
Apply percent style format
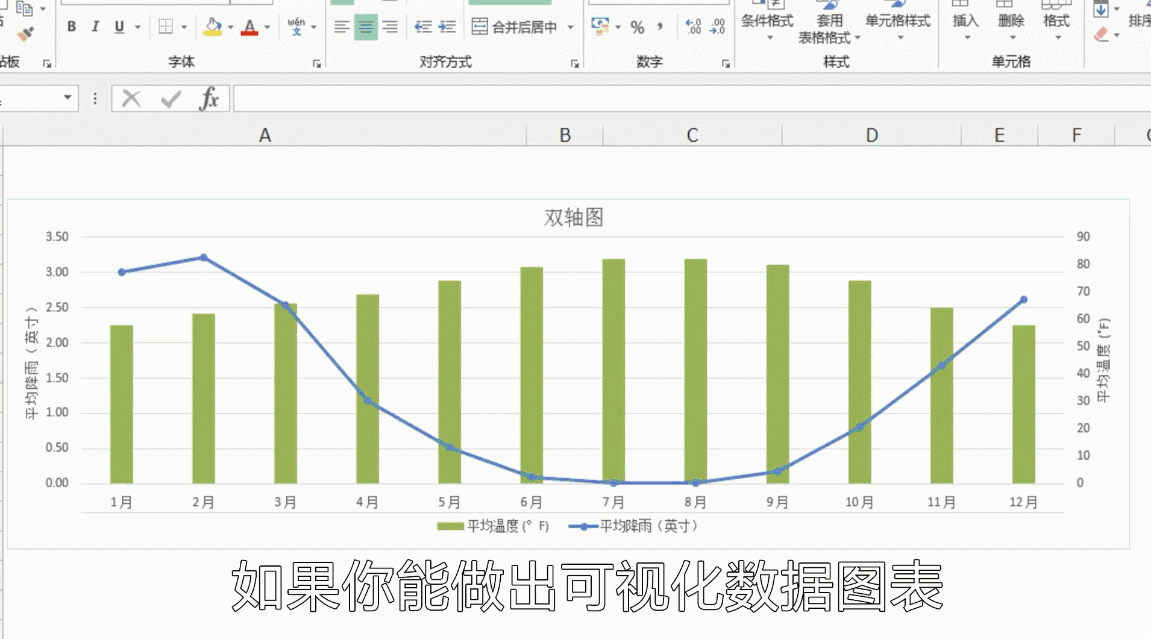[637, 28]
